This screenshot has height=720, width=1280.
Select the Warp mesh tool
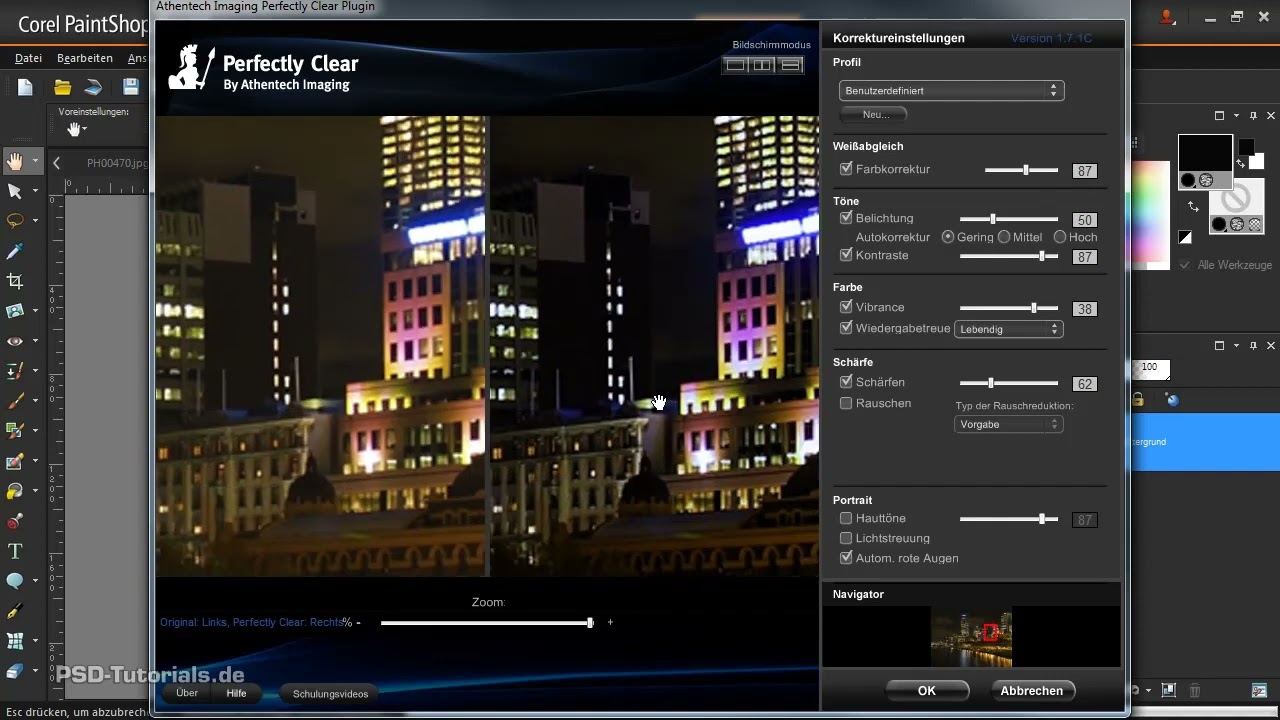pyautogui.click(x=15, y=641)
